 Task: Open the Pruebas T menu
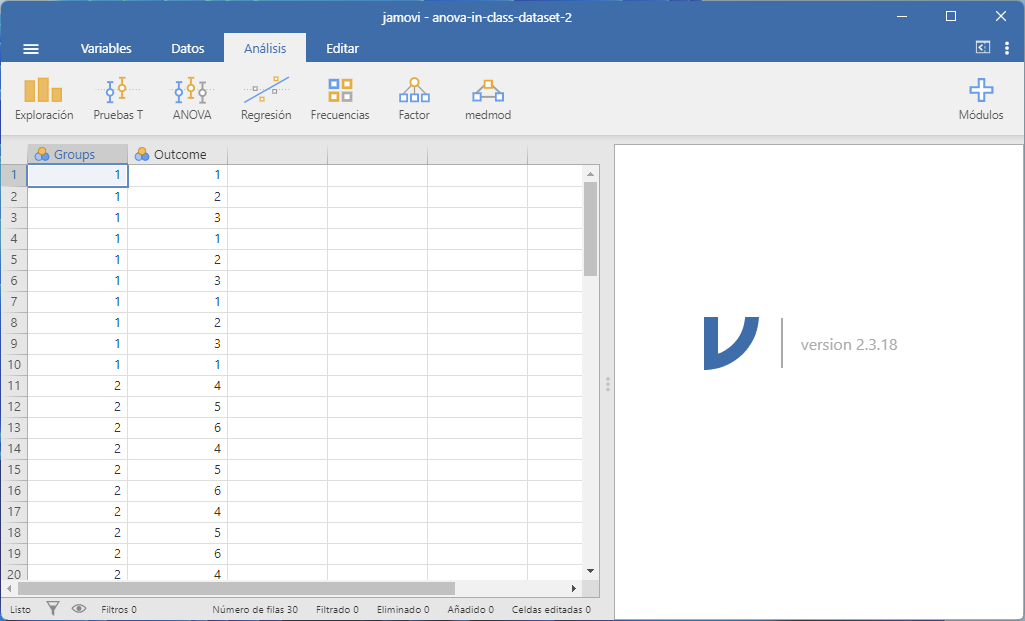(x=118, y=99)
